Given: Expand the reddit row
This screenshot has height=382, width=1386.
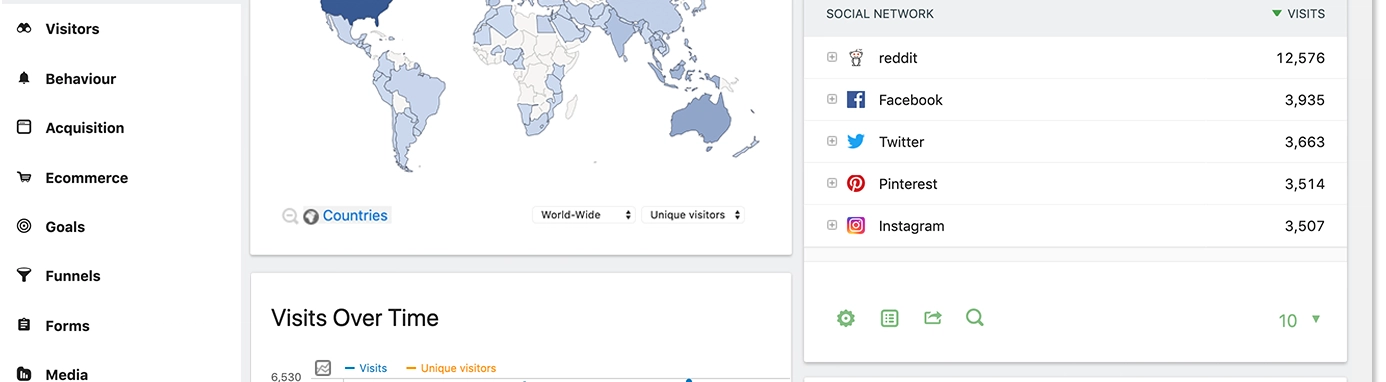Looking at the screenshot, I should [x=832, y=58].
